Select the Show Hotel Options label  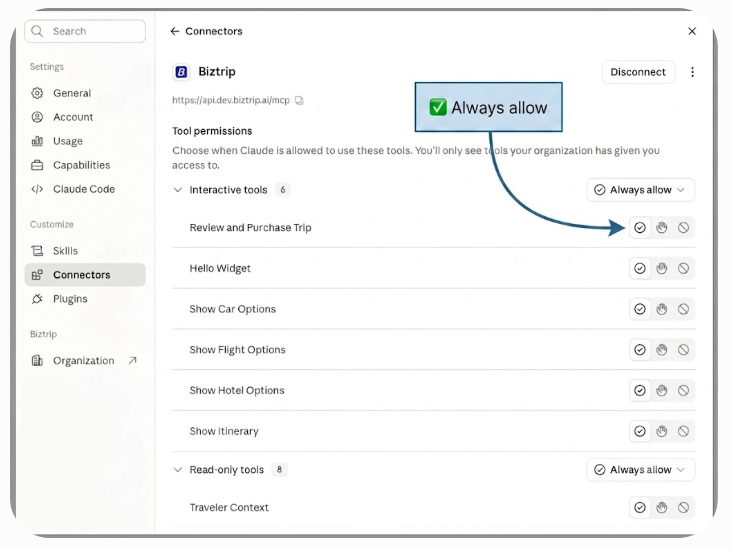(237, 390)
